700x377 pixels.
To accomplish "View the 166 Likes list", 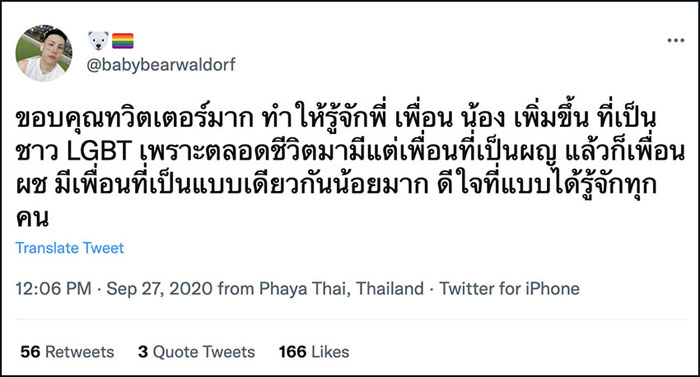I will 314,352.
